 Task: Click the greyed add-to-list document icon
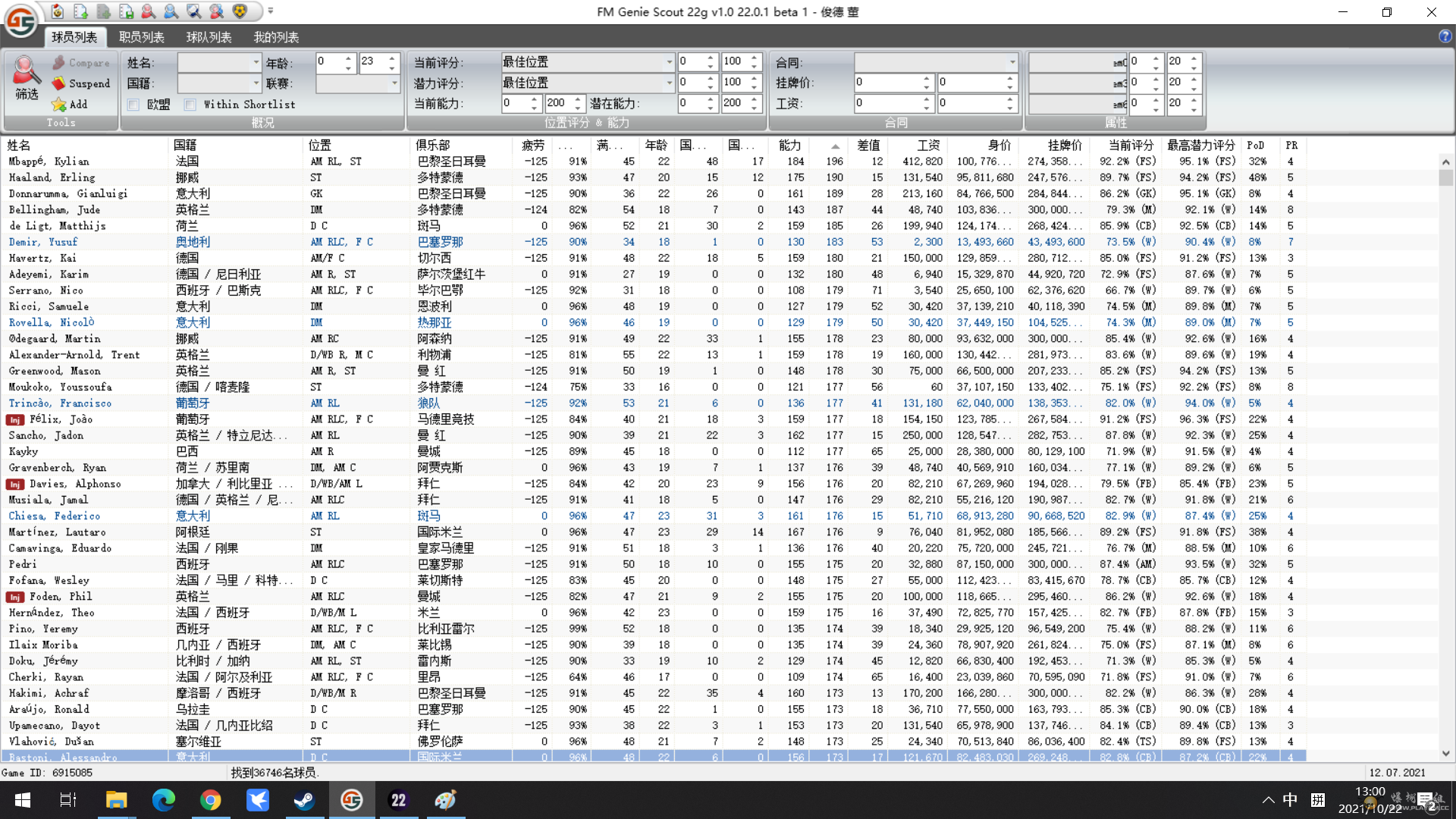103,11
